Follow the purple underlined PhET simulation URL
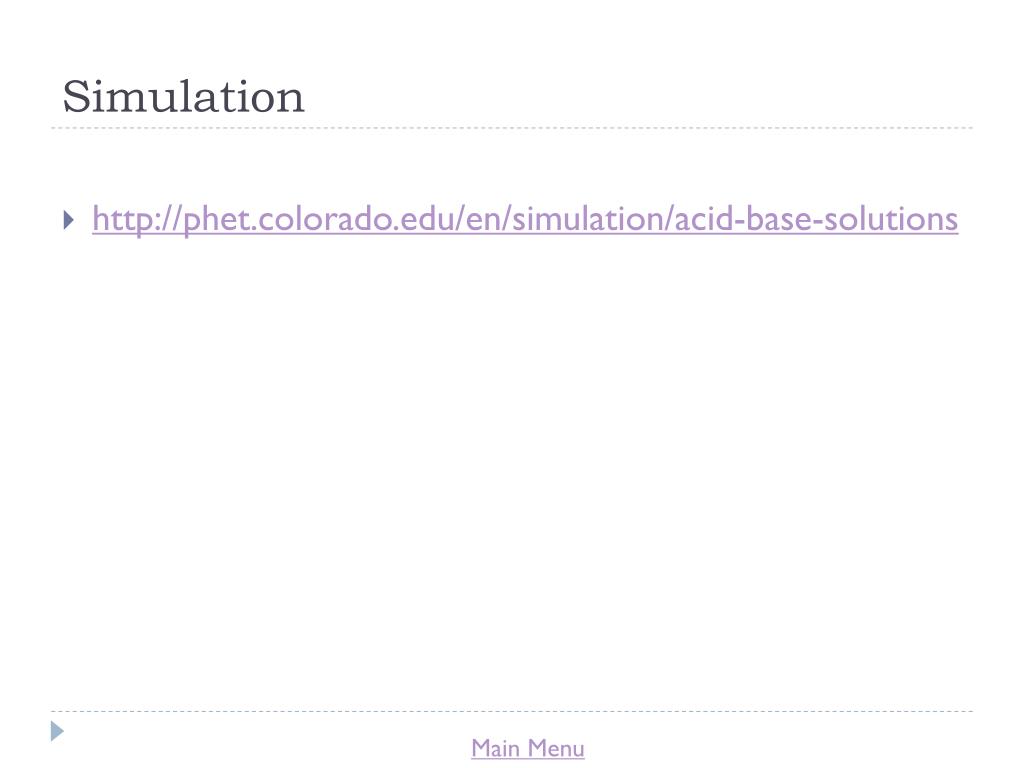Image resolution: width=1024 pixels, height=768 pixels. coord(525,219)
